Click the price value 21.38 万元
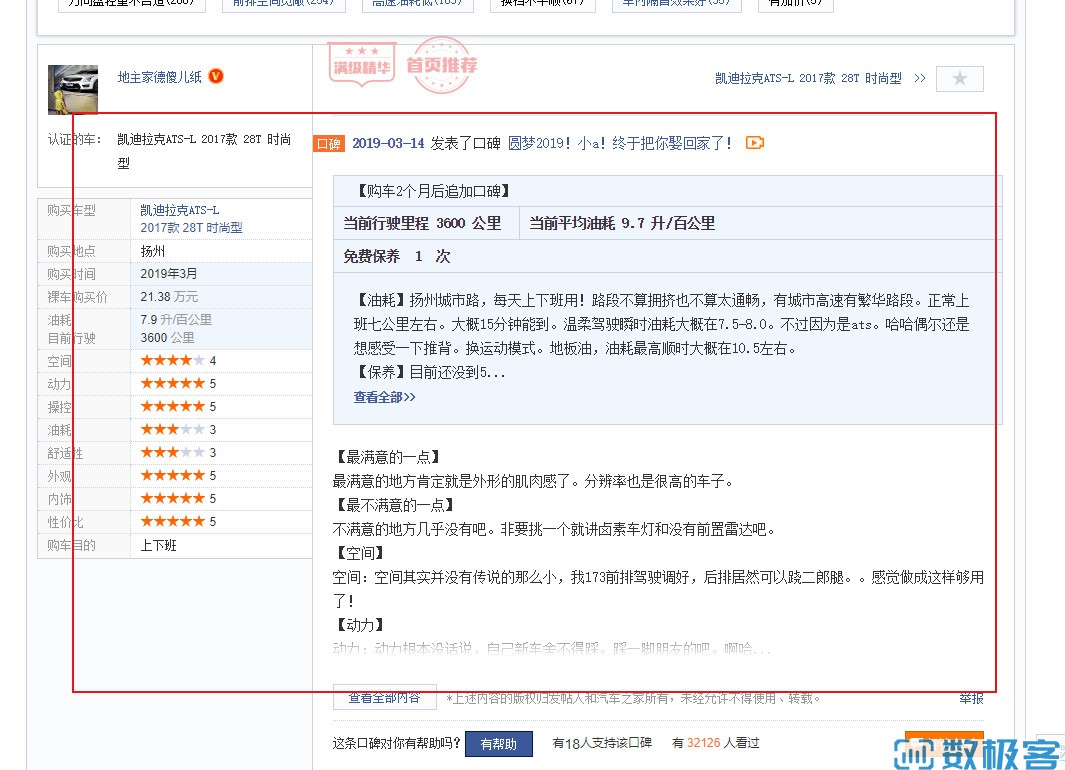 coord(169,297)
